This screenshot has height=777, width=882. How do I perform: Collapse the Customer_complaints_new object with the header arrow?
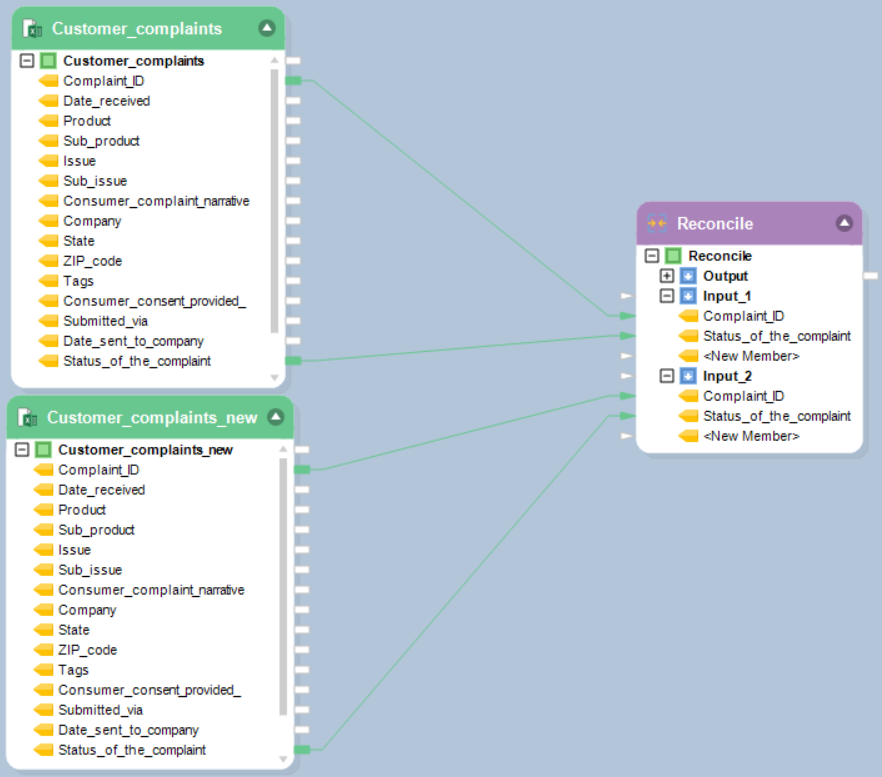[x=275, y=417]
